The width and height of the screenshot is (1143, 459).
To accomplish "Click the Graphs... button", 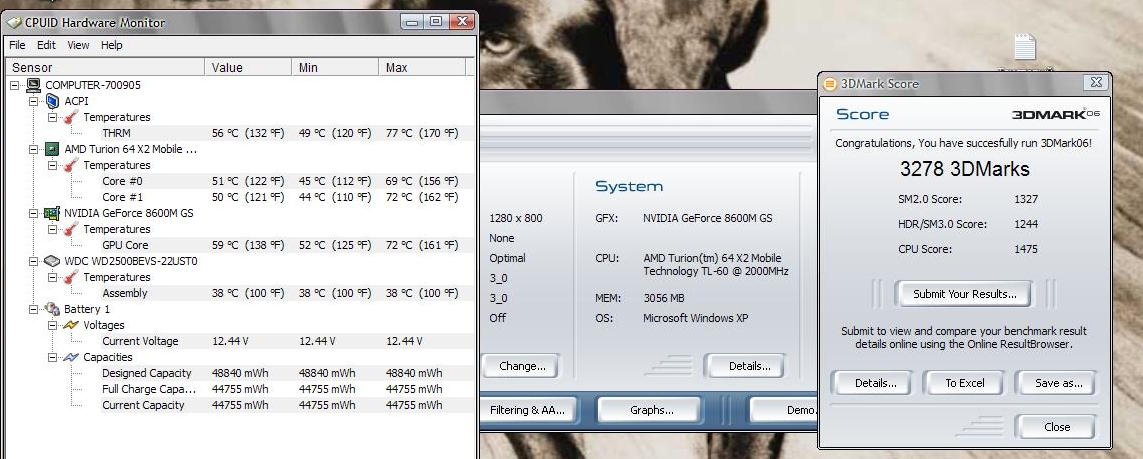I will [652, 410].
